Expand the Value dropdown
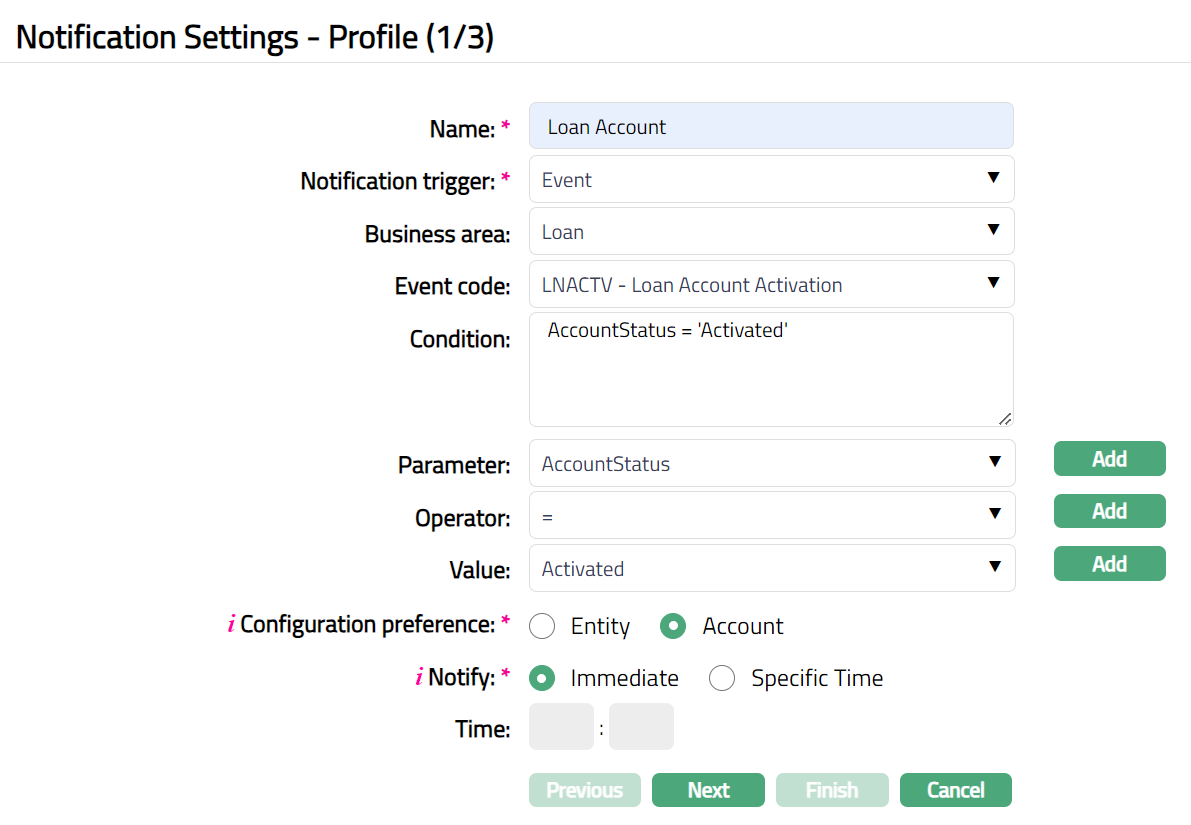1191x825 pixels. (771, 569)
